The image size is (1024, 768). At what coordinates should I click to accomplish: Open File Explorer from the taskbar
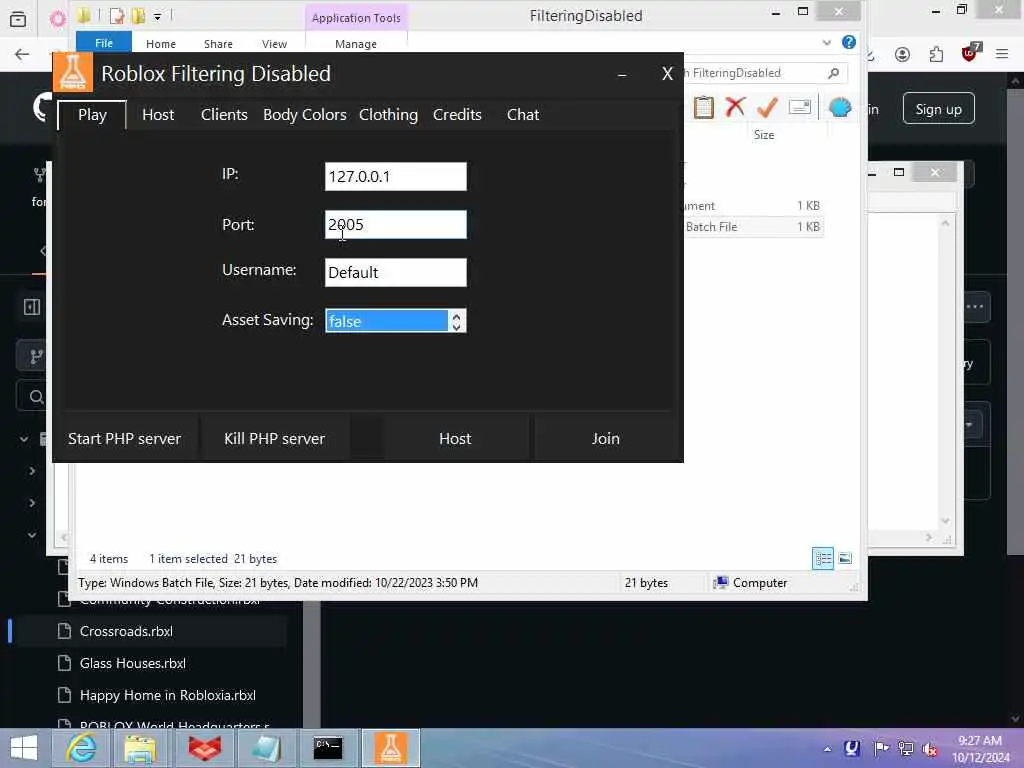(141, 748)
